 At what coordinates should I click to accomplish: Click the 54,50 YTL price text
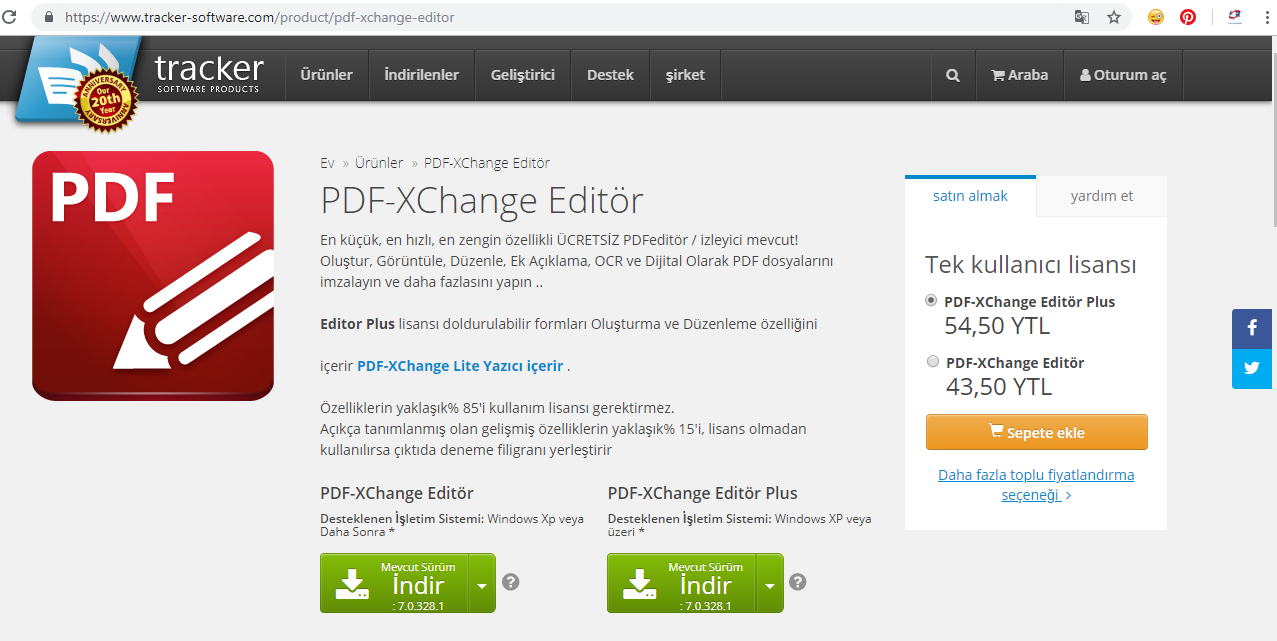(997, 325)
